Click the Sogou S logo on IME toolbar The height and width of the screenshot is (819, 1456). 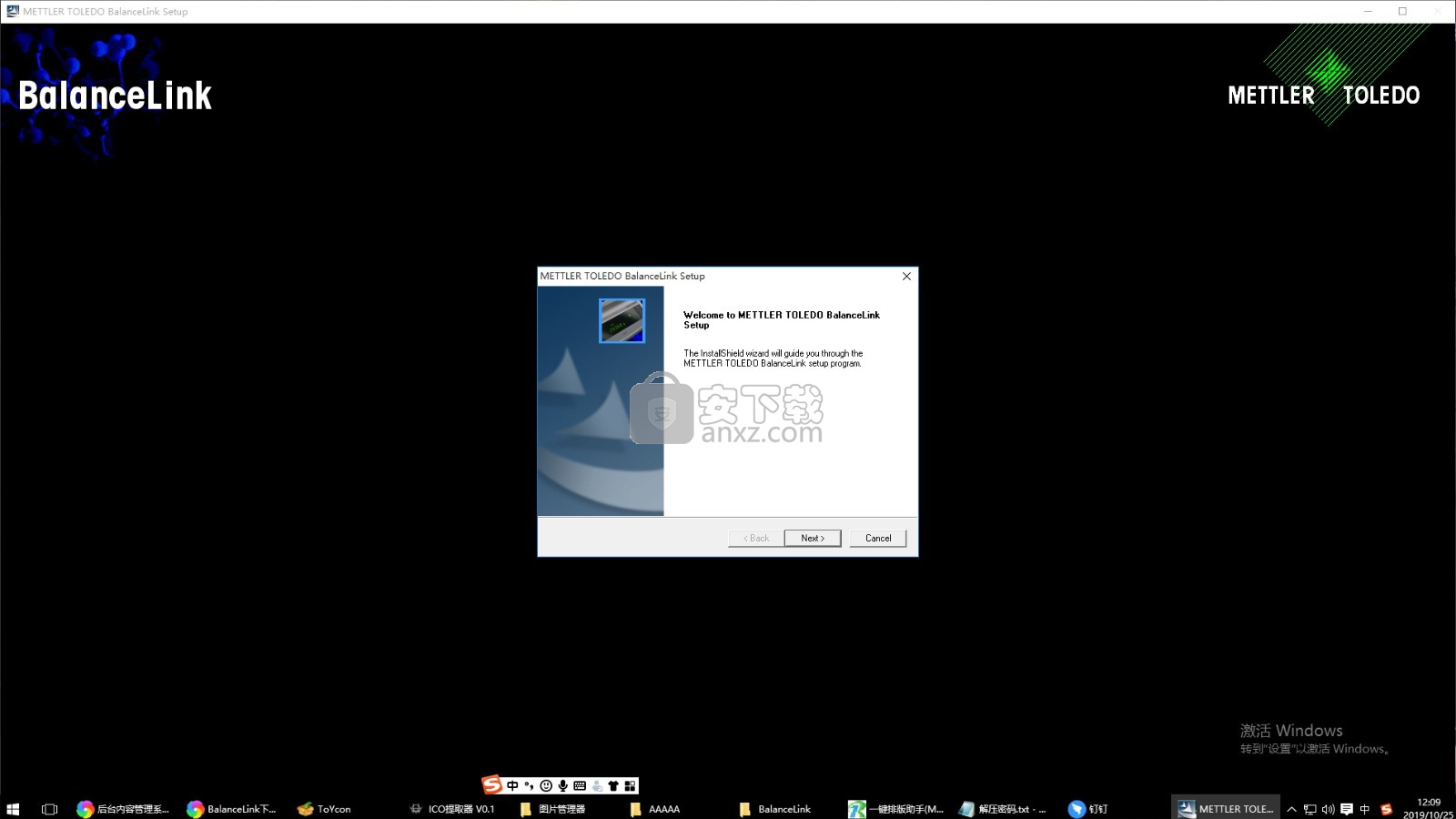492,784
